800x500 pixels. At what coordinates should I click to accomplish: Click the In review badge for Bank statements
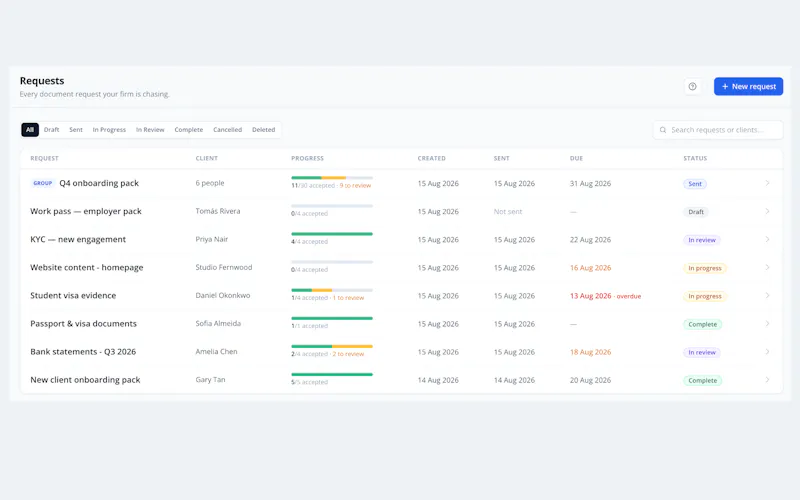coord(702,352)
